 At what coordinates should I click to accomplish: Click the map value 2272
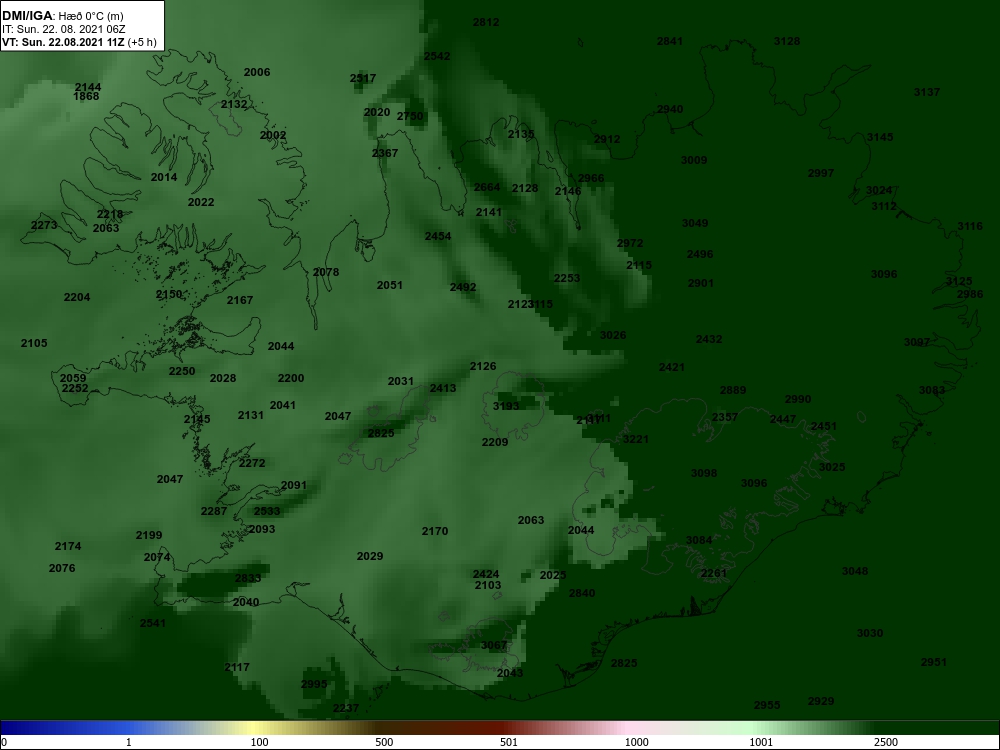(x=252, y=464)
